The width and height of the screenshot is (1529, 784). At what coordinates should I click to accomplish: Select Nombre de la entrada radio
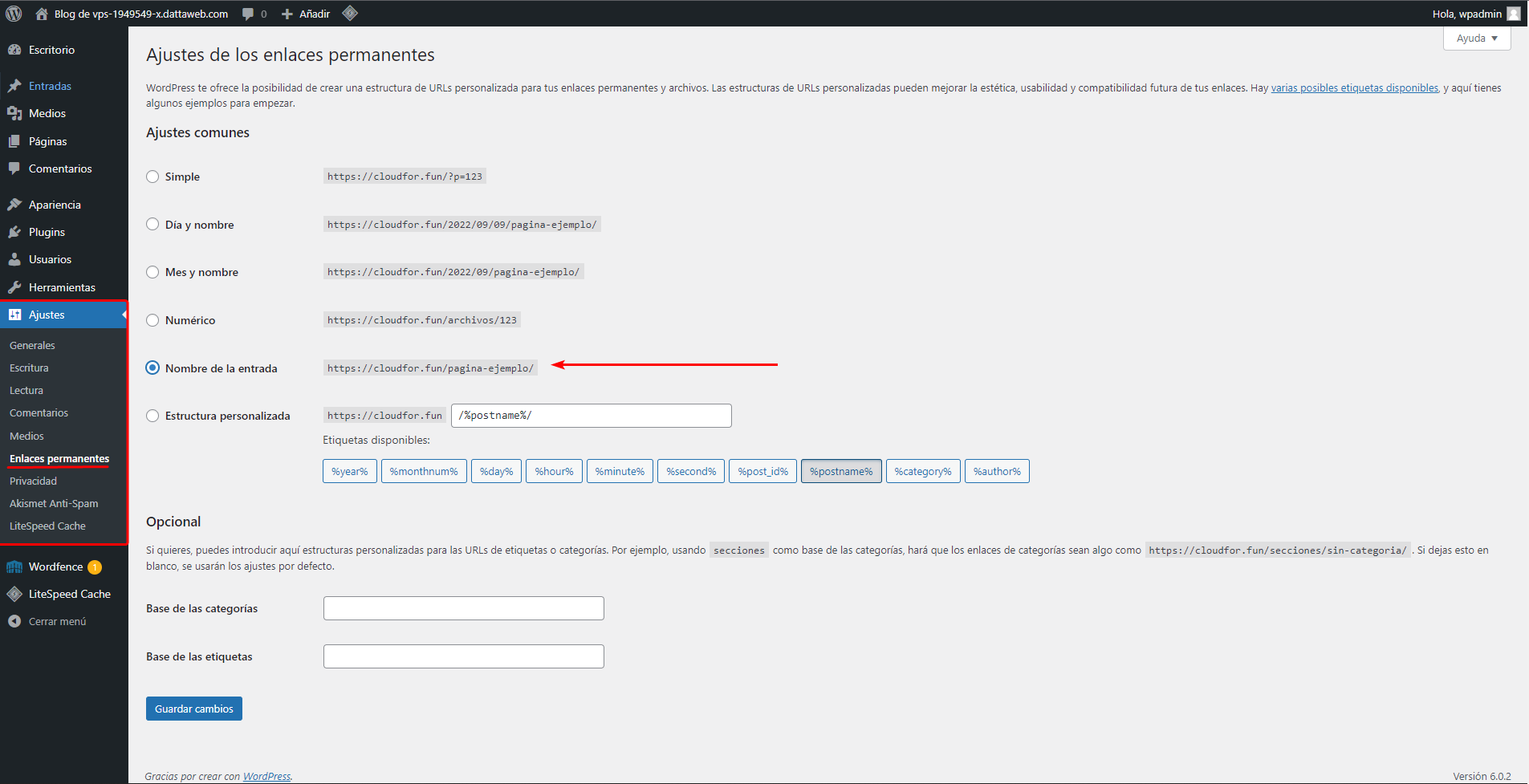pos(152,368)
